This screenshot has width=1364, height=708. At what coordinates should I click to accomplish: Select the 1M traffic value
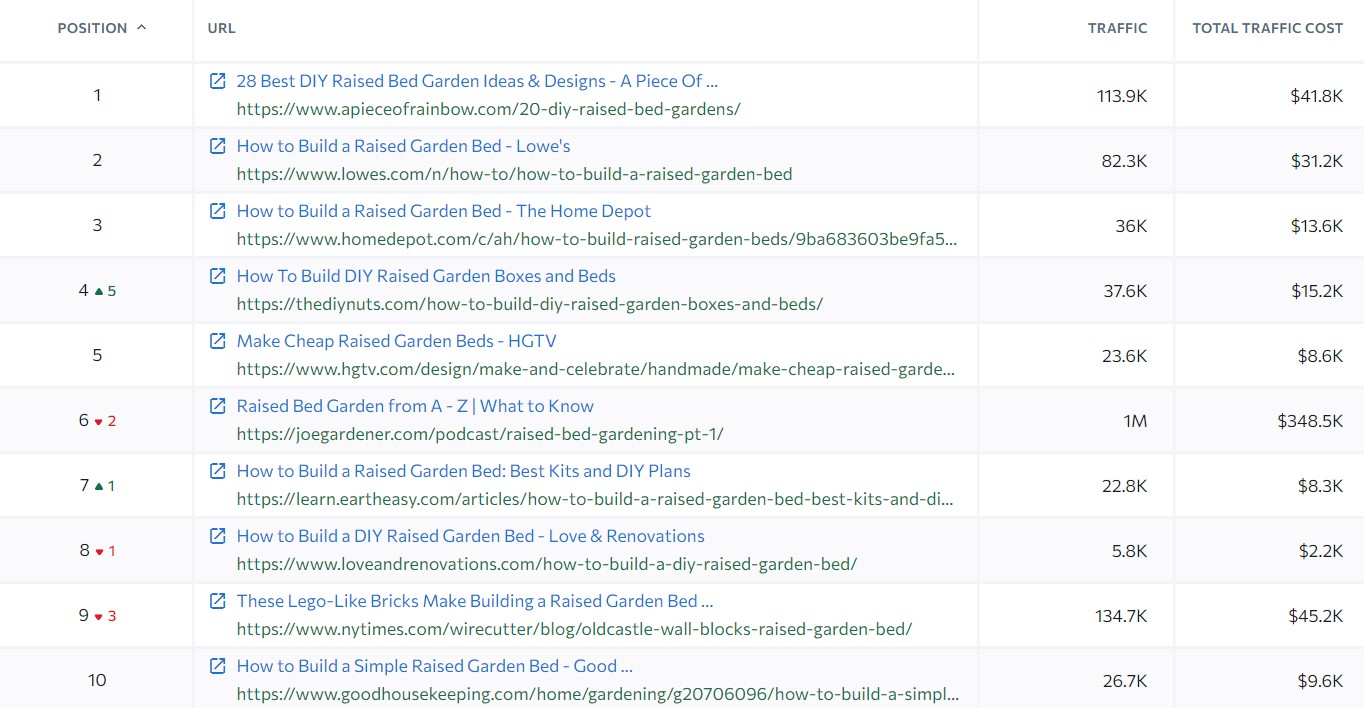tap(1135, 421)
